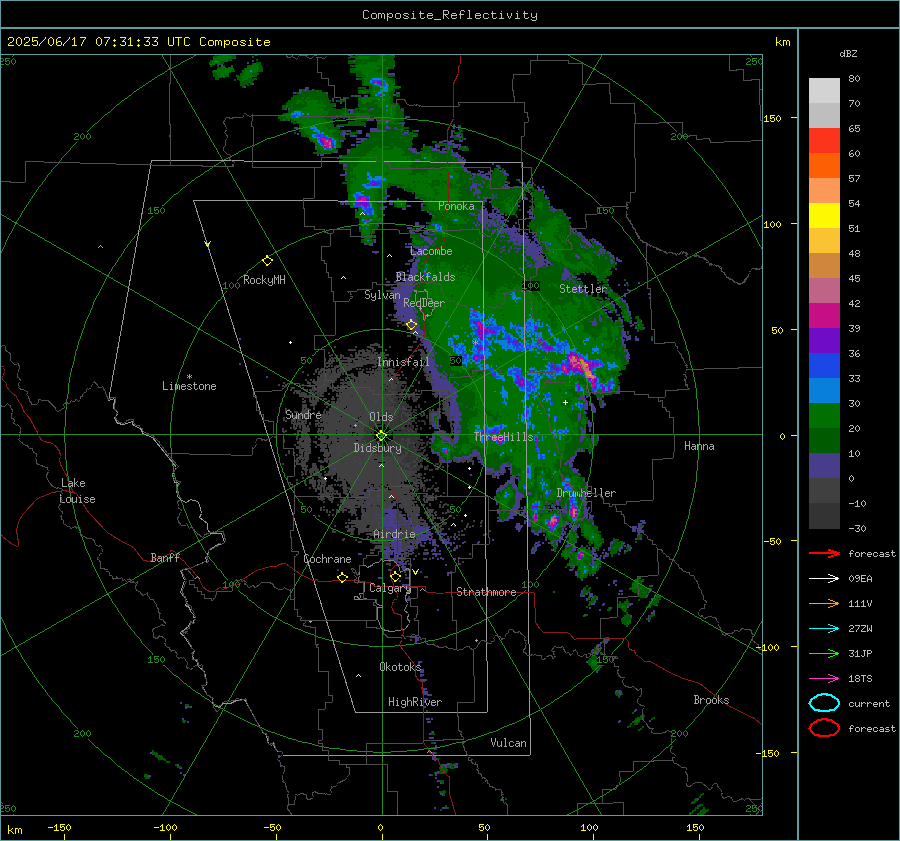This screenshot has height=841, width=900.
Task: Select the blue swatch between 36 and 33 dBZ
Action: tap(824, 366)
